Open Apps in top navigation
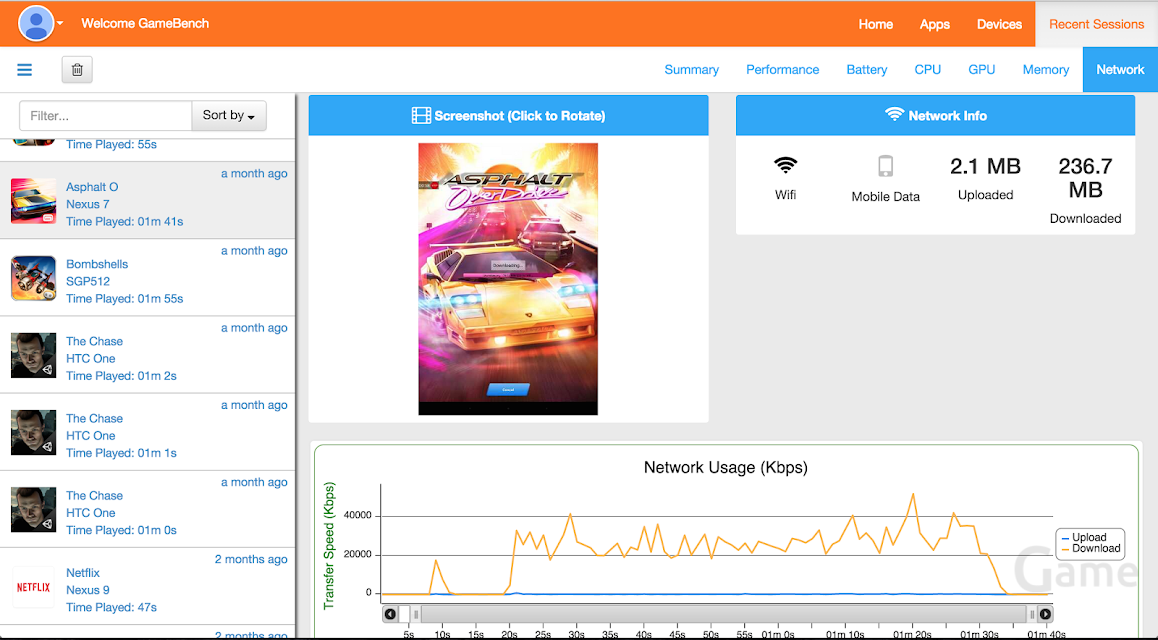The image size is (1158, 640). click(x=934, y=24)
